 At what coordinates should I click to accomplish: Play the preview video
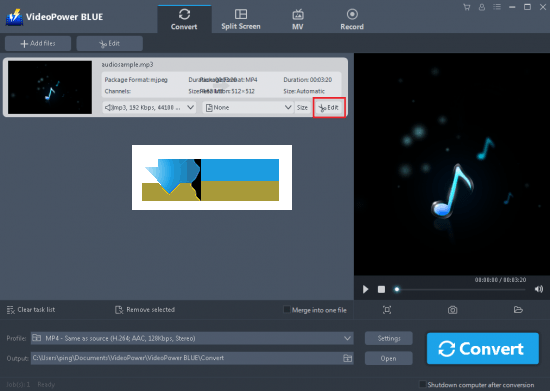[365, 289]
